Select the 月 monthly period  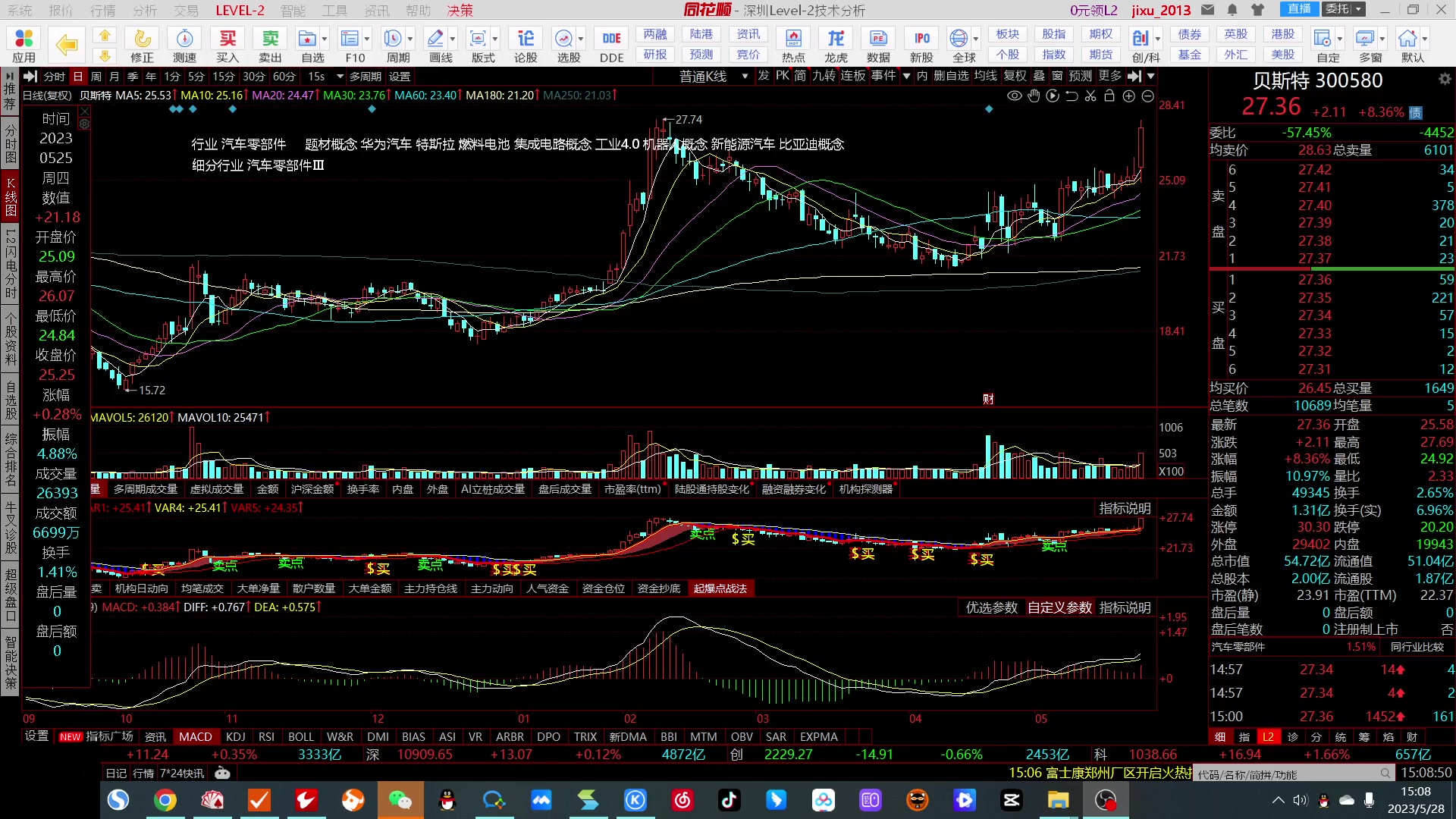pyautogui.click(x=114, y=77)
